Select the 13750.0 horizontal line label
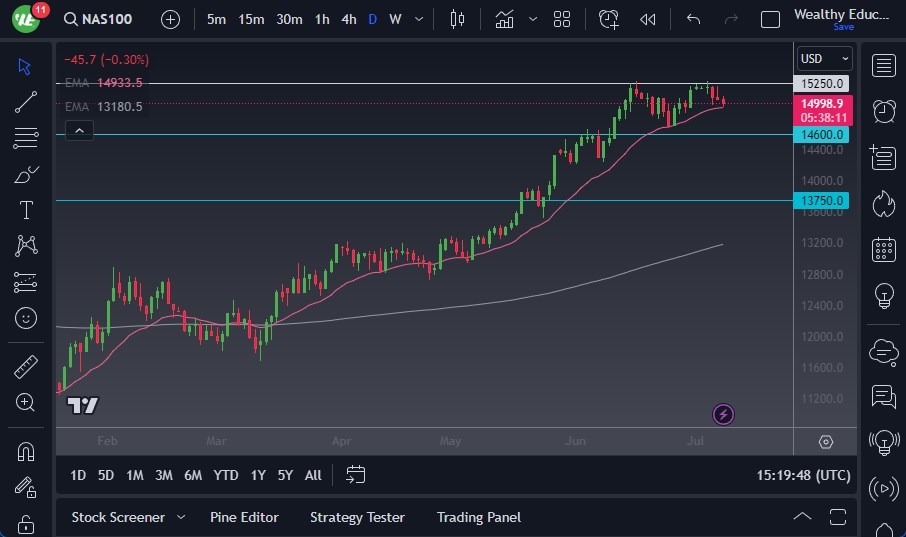Image resolution: width=906 pixels, height=537 pixels. [821, 201]
